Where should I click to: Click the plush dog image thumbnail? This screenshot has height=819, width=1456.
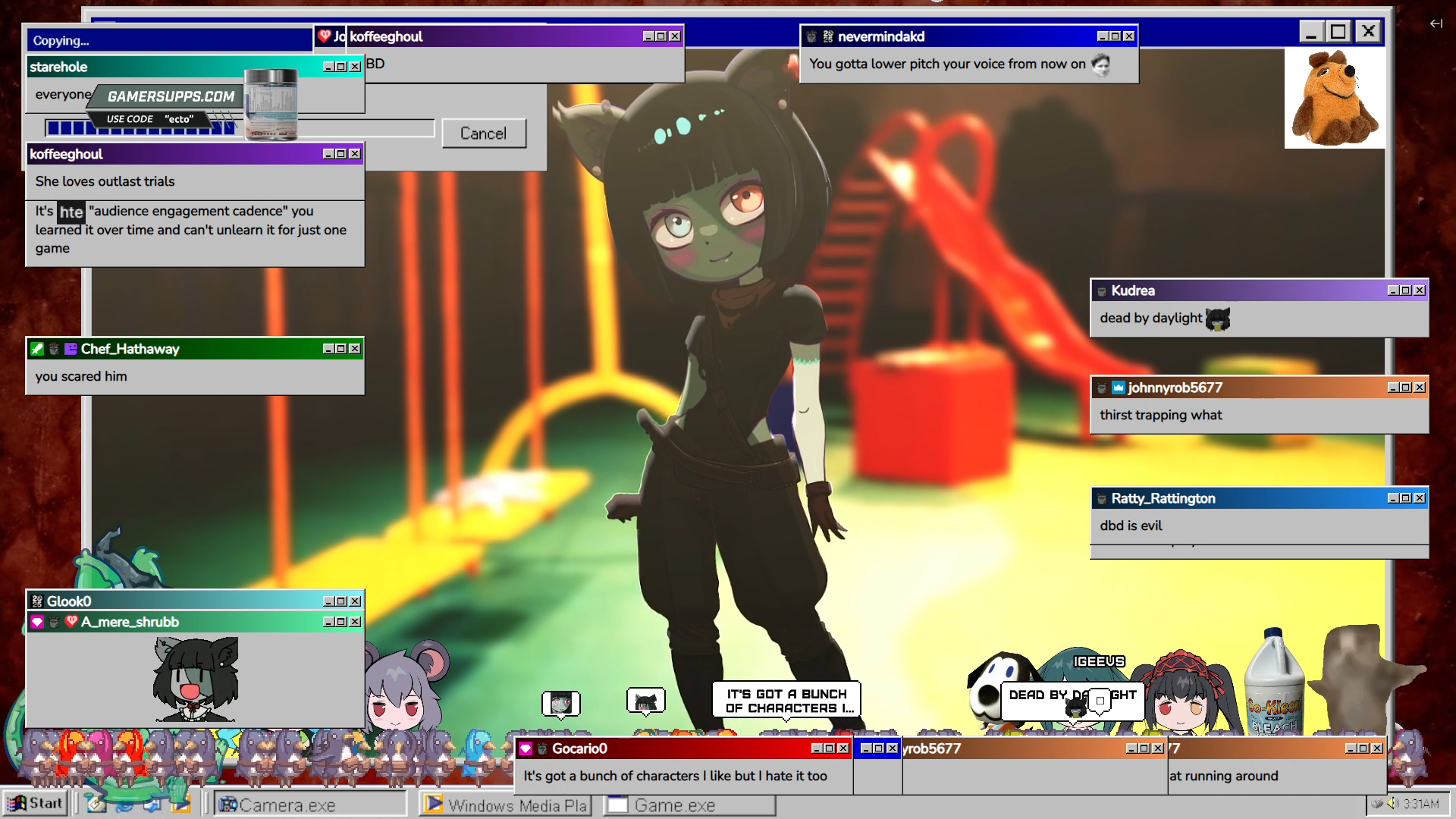(1334, 99)
